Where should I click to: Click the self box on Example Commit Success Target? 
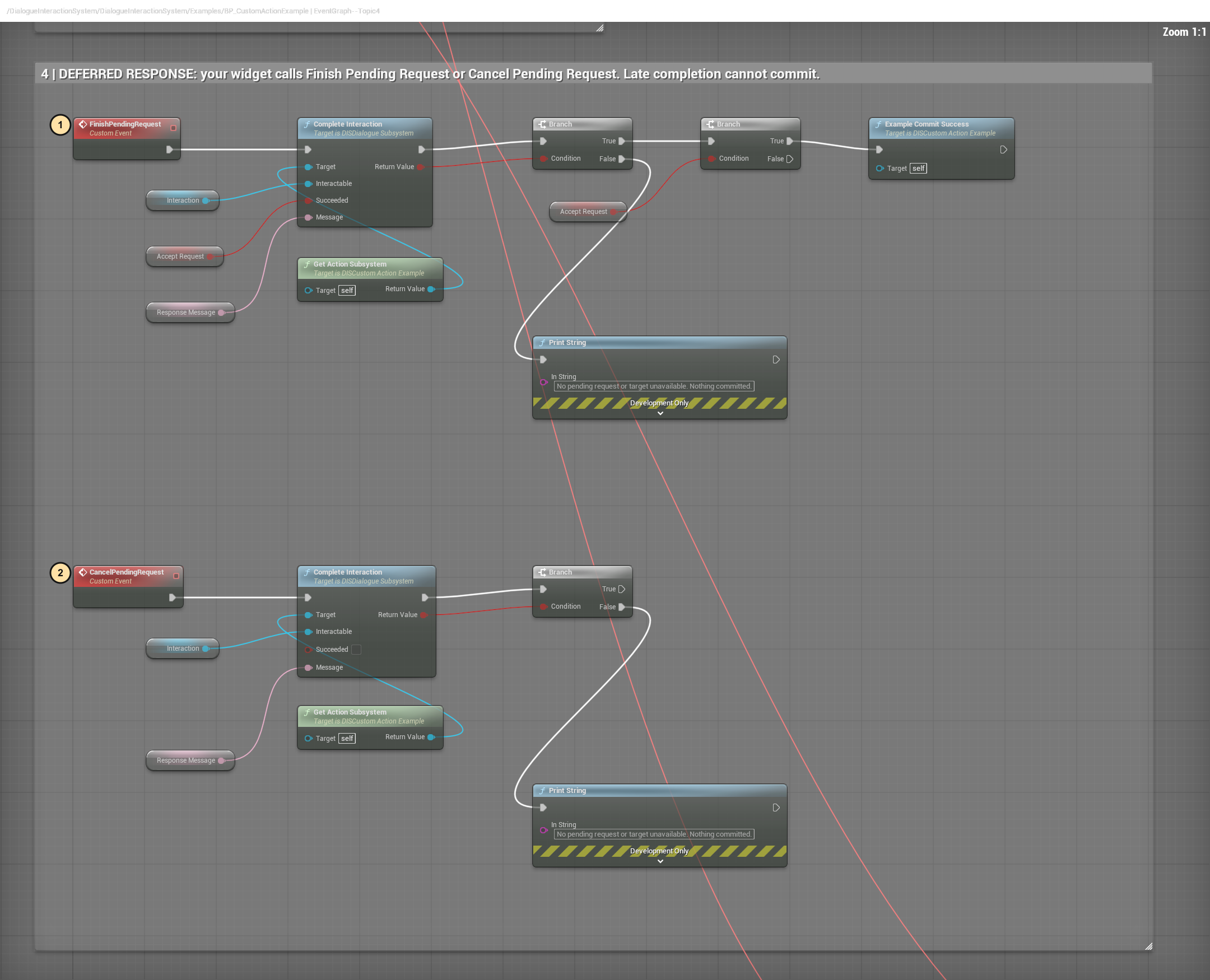pyautogui.click(x=918, y=168)
